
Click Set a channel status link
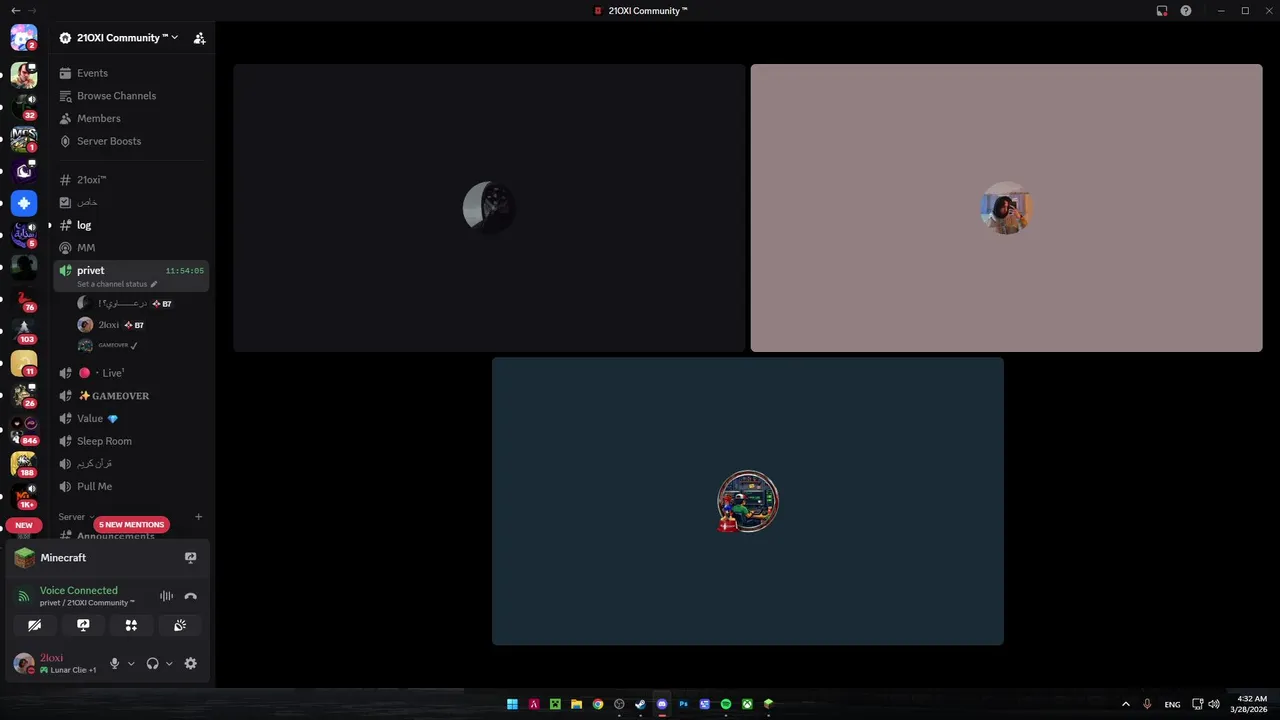coord(117,284)
